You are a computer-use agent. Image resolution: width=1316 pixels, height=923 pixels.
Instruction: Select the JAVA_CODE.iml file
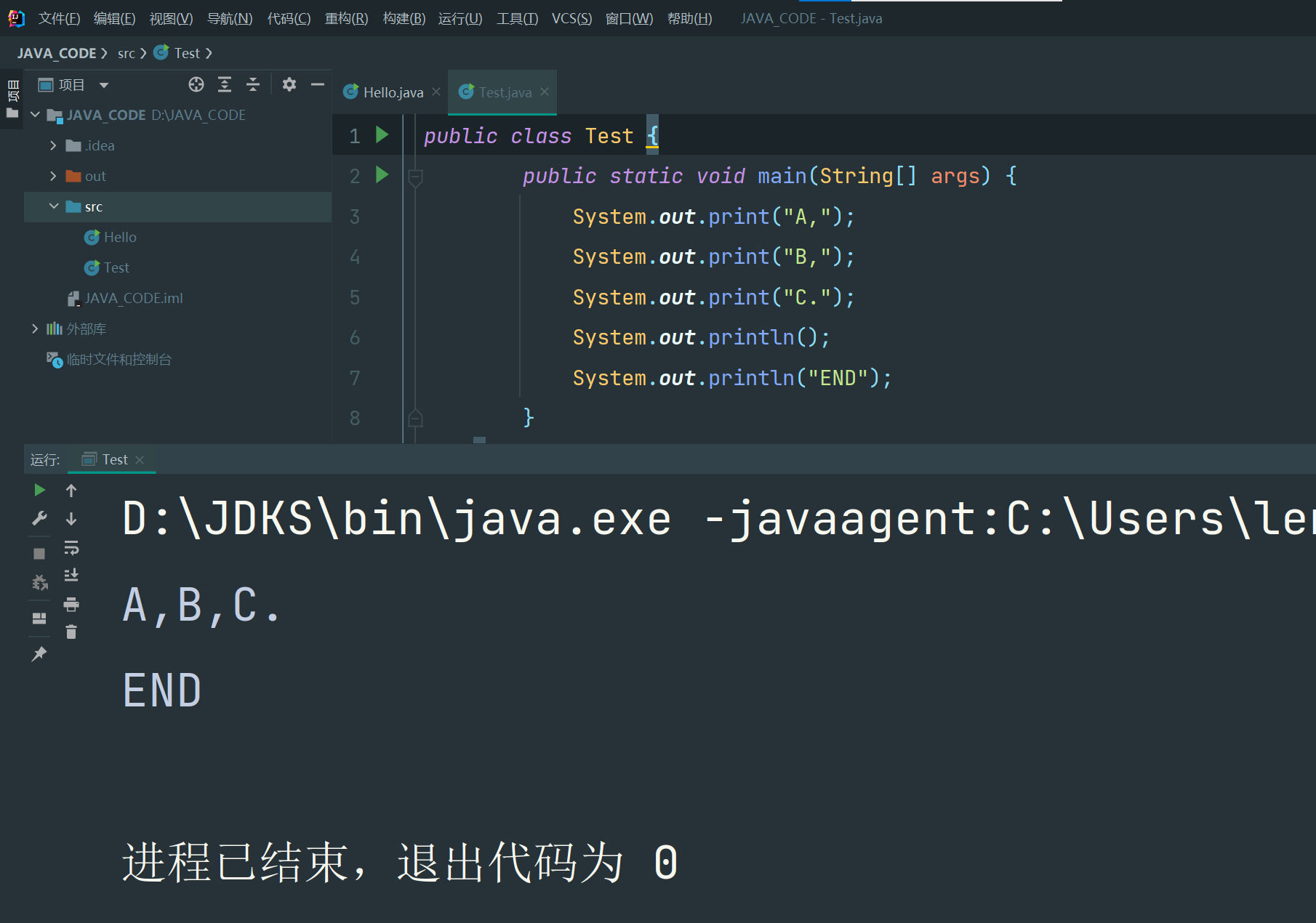pyautogui.click(x=125, y=298)
